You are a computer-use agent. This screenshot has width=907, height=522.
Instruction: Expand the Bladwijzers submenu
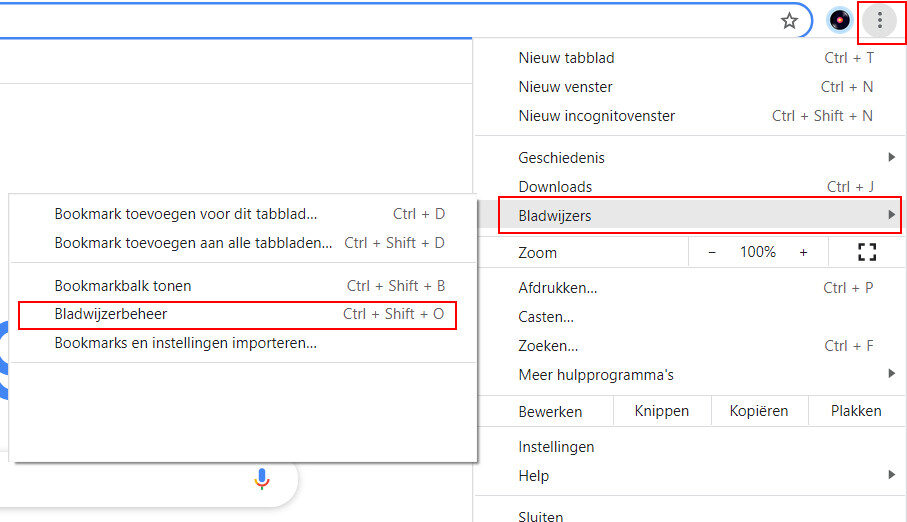point(554,215)
